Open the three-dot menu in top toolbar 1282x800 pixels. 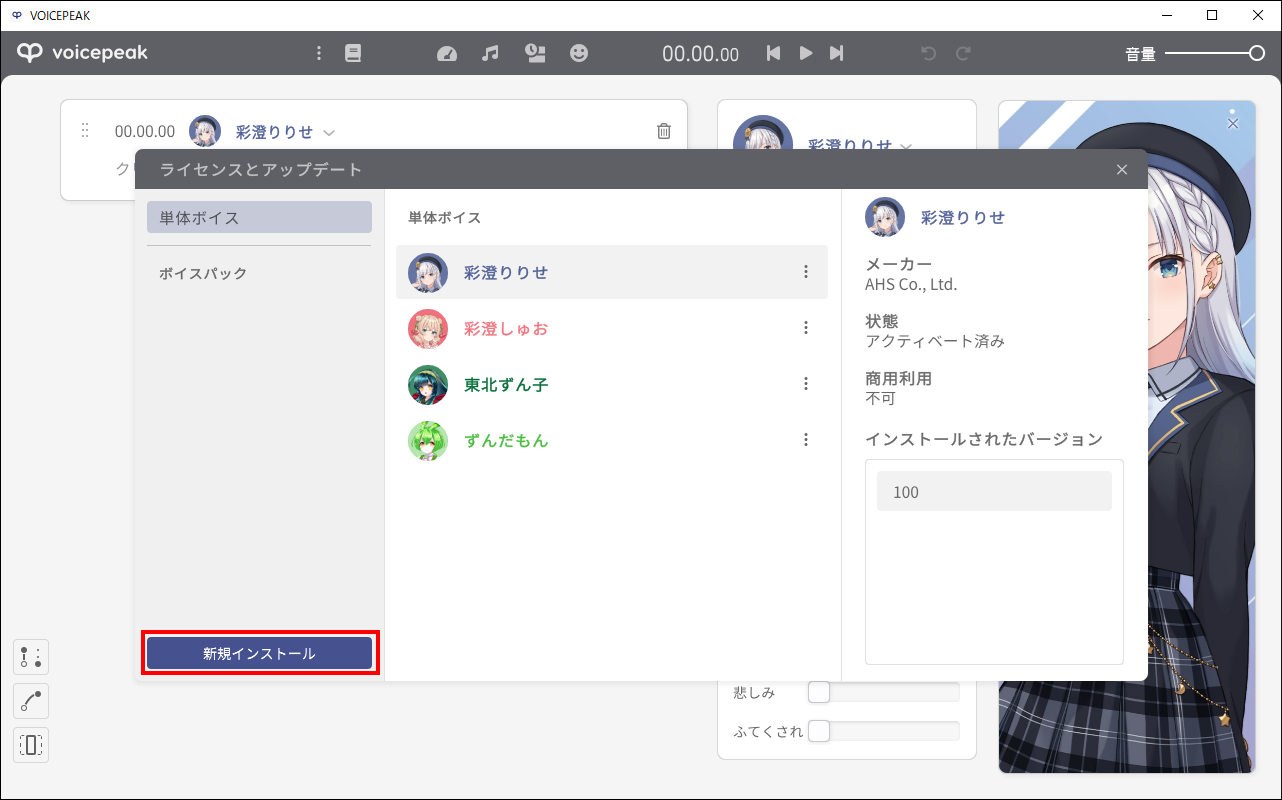coord(319,53)
